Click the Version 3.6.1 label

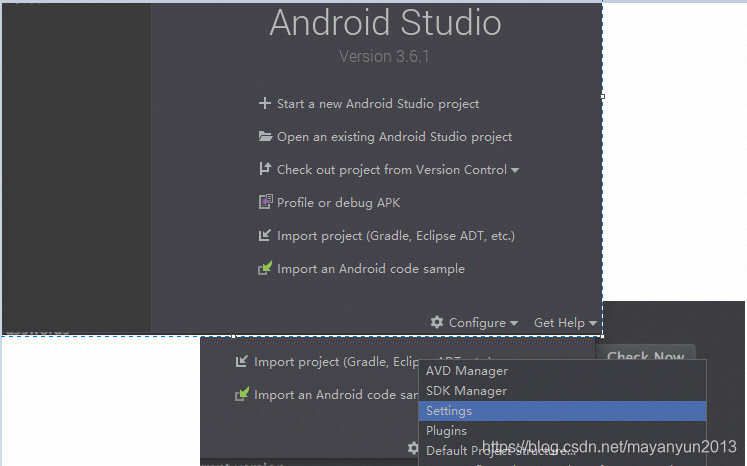coord(384,56)
